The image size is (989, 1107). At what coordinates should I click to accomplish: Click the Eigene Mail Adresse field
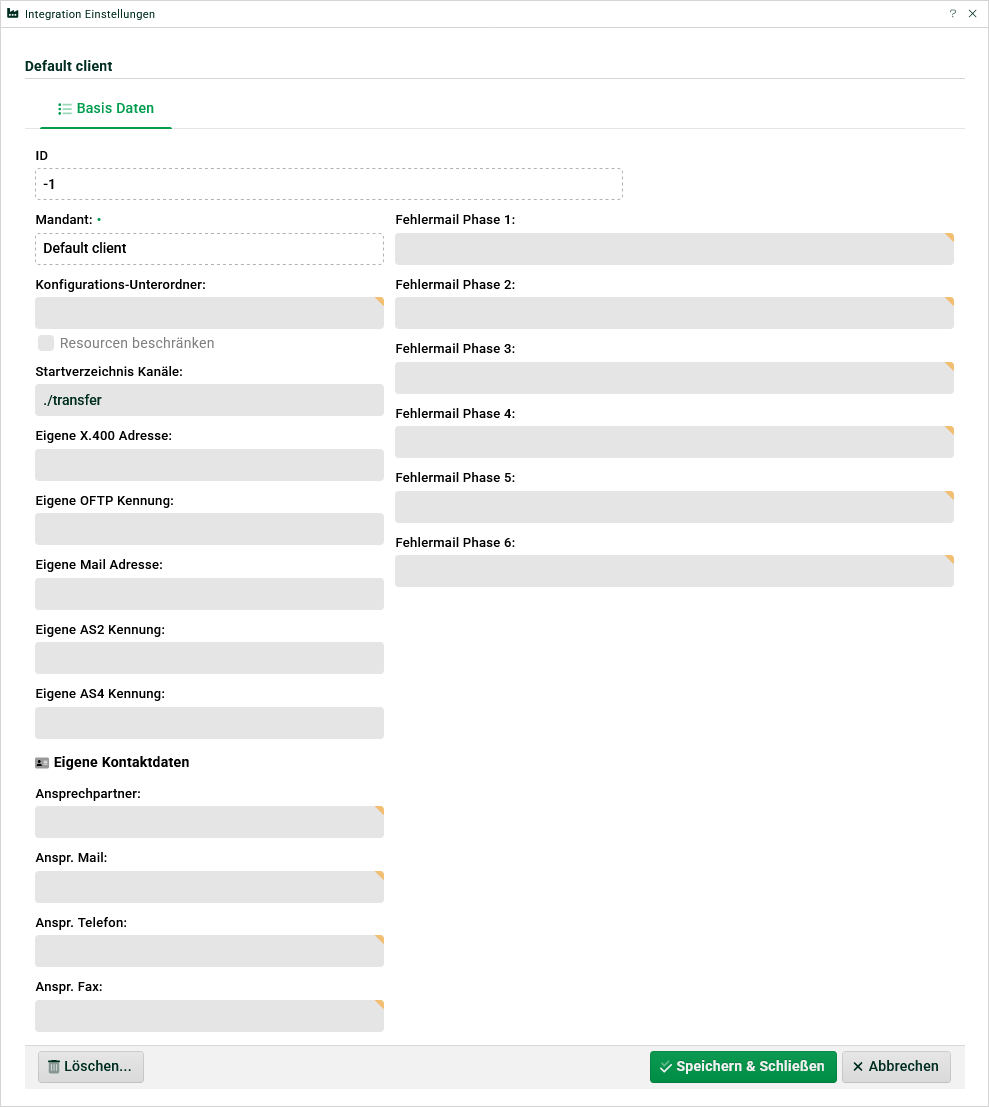pyautogui.click(x=209, y=594)
